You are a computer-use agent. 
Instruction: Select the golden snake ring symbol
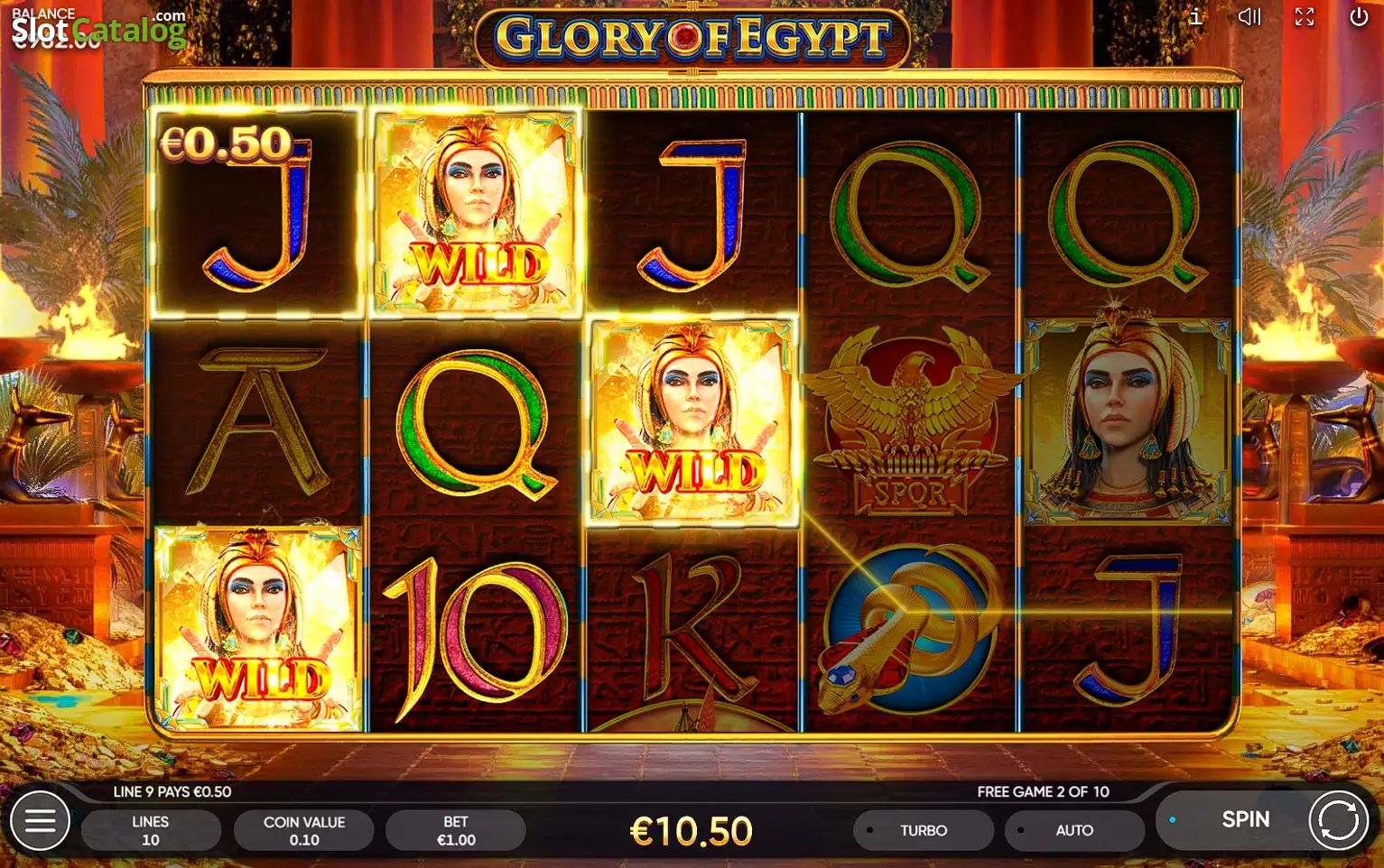click(910, 629)
